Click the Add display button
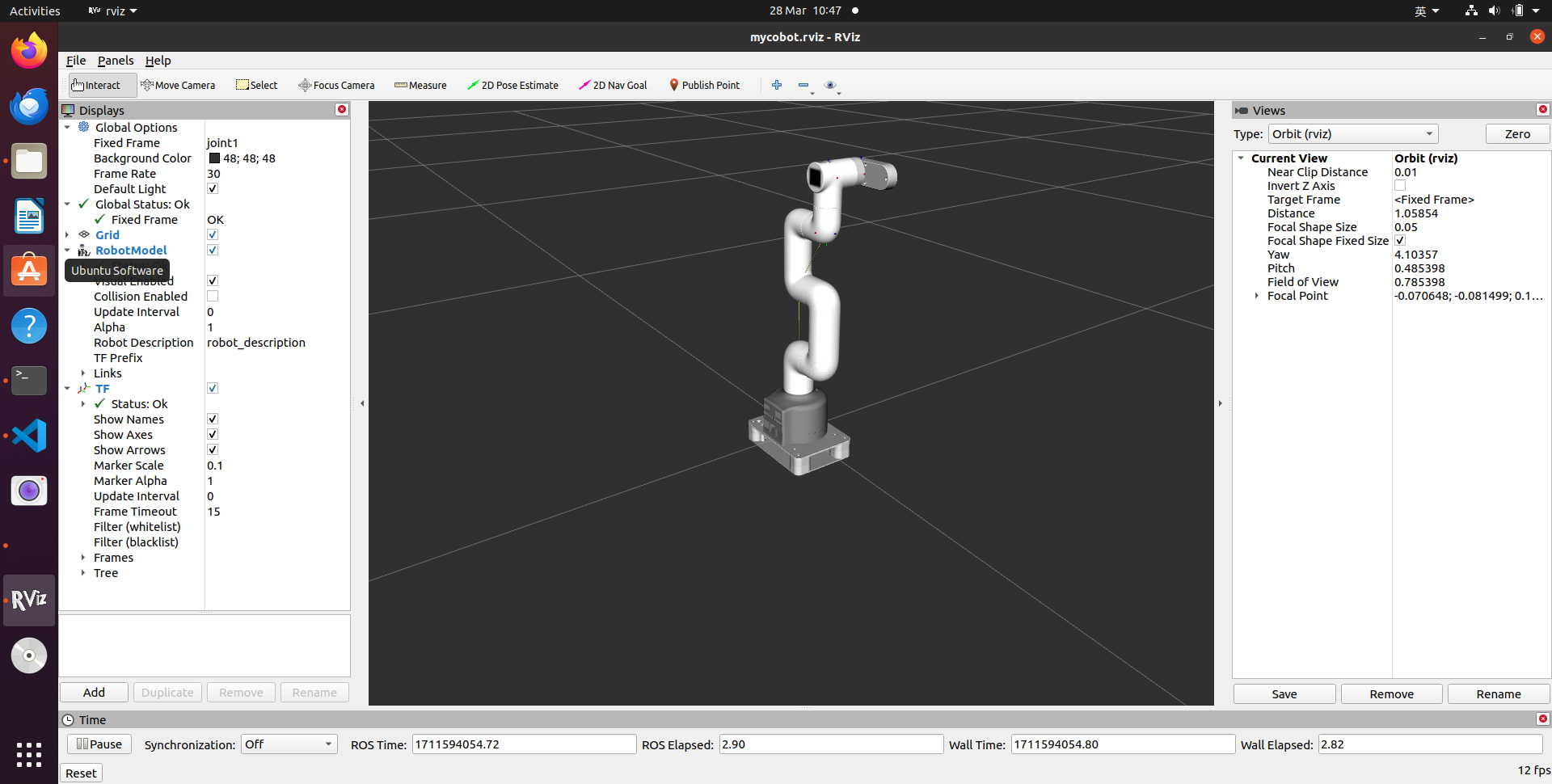Viewport: 1552px width, 784px height. (x=94, y=692)
